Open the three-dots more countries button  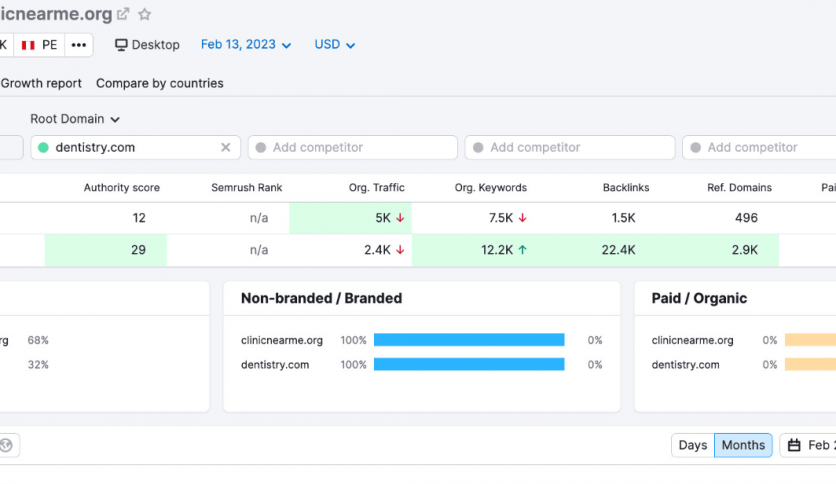click(x=79, y=45)
